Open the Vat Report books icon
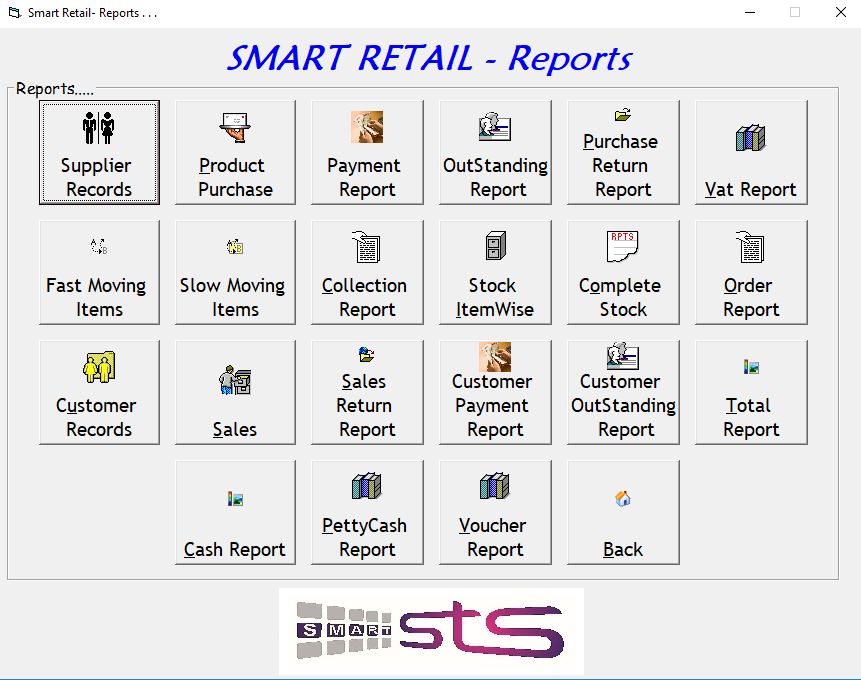This screenshot has width=861, height=680. (751, 137)
